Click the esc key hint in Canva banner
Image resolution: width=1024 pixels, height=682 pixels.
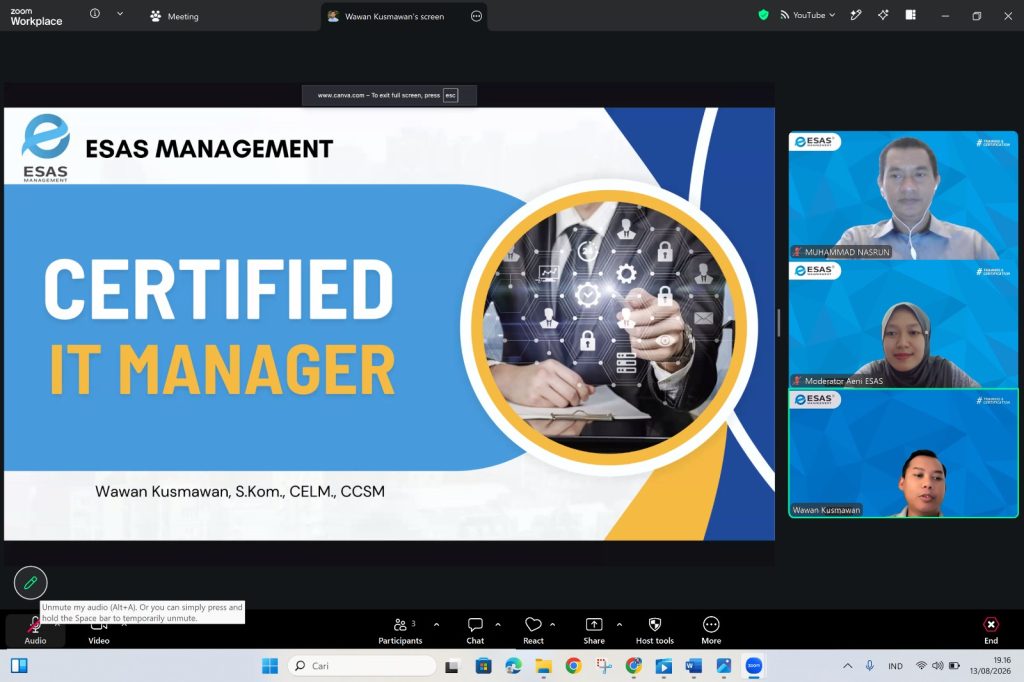click(451, 95)
